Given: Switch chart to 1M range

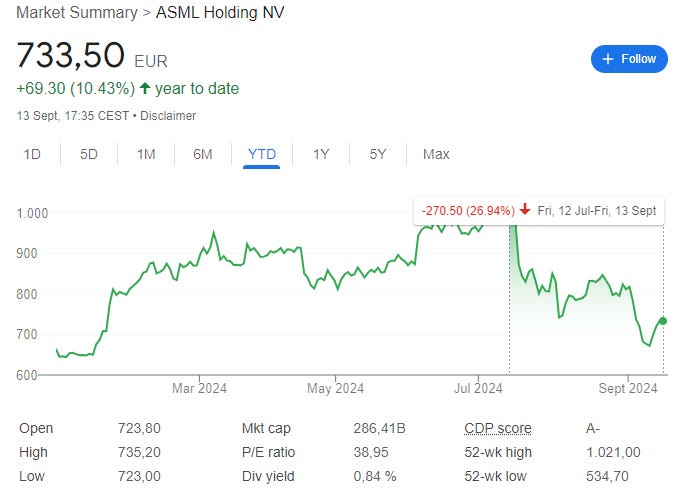Looking at the screenshot, I should coord(146,154).
